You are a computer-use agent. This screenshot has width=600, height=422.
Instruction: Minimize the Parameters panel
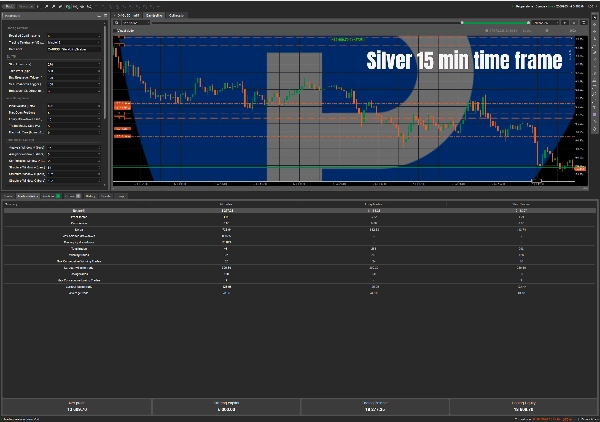coord(99,16)
